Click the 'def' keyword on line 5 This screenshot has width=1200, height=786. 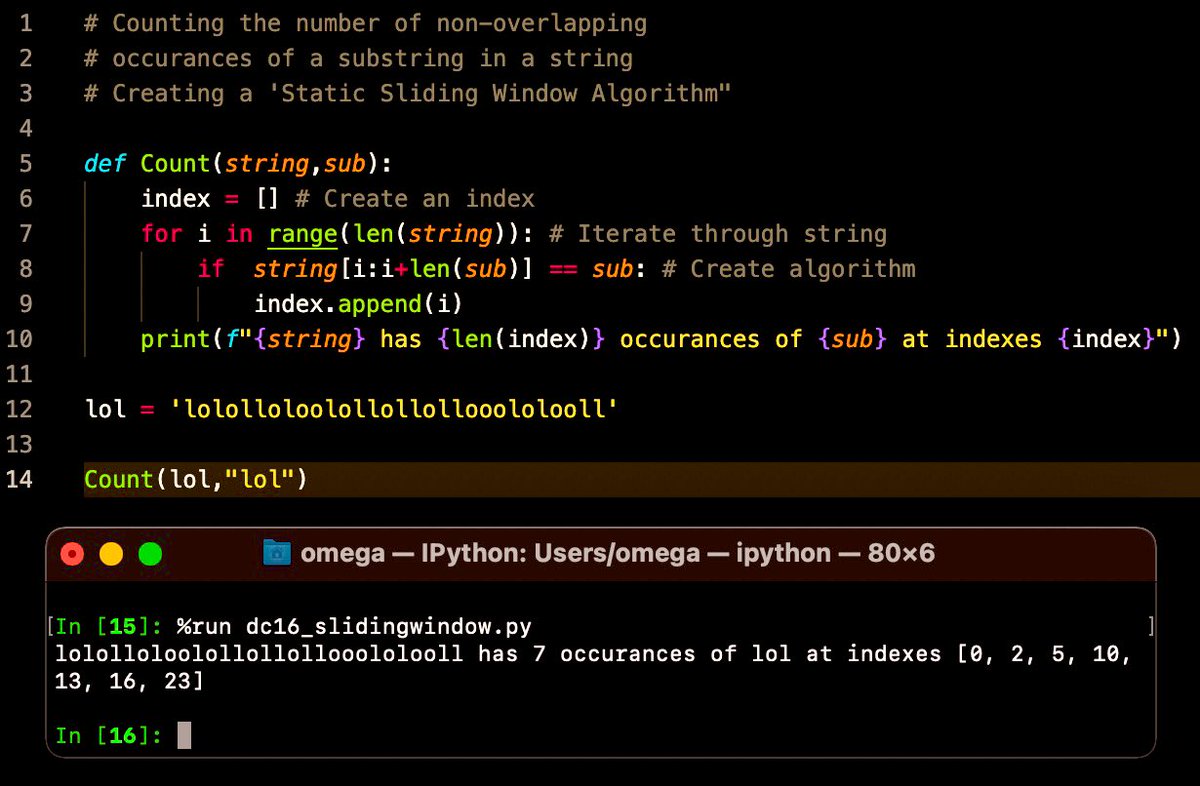105,163
